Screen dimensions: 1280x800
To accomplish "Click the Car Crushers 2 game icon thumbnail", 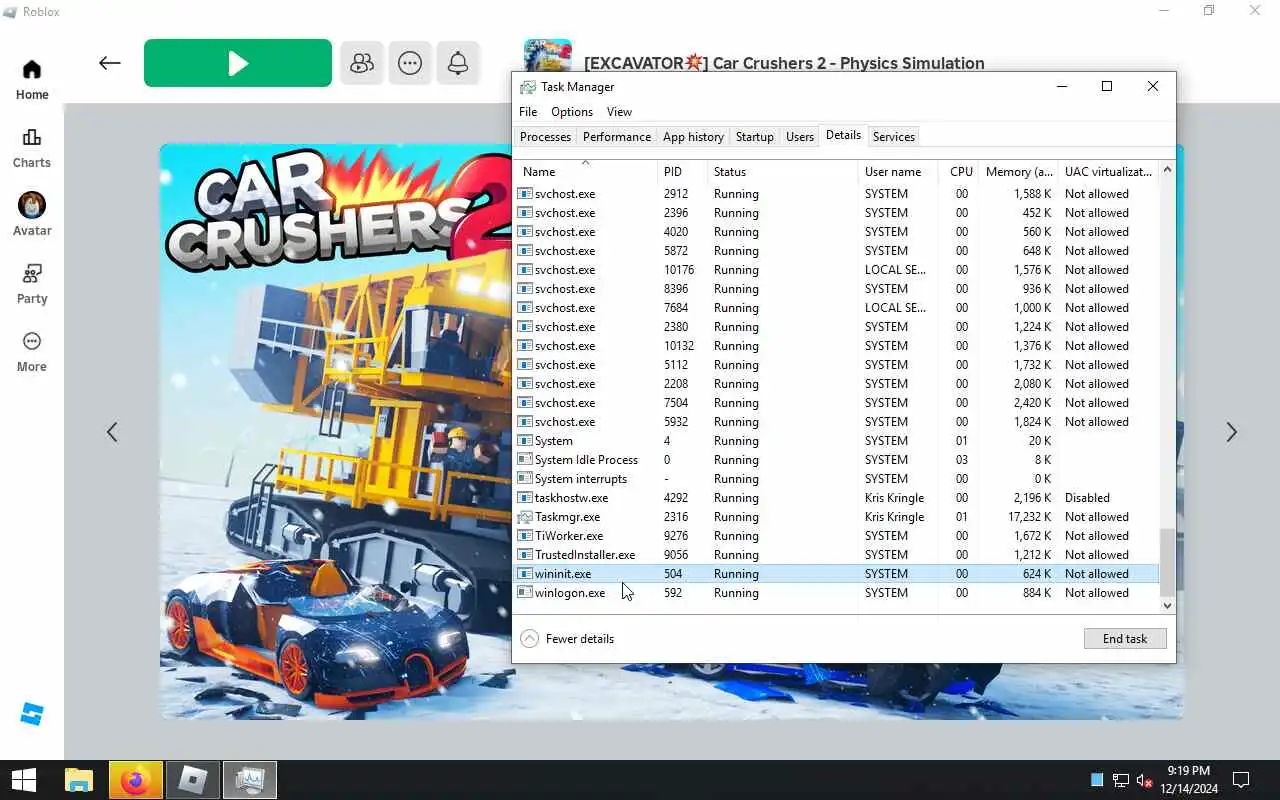I will (547, 55).
